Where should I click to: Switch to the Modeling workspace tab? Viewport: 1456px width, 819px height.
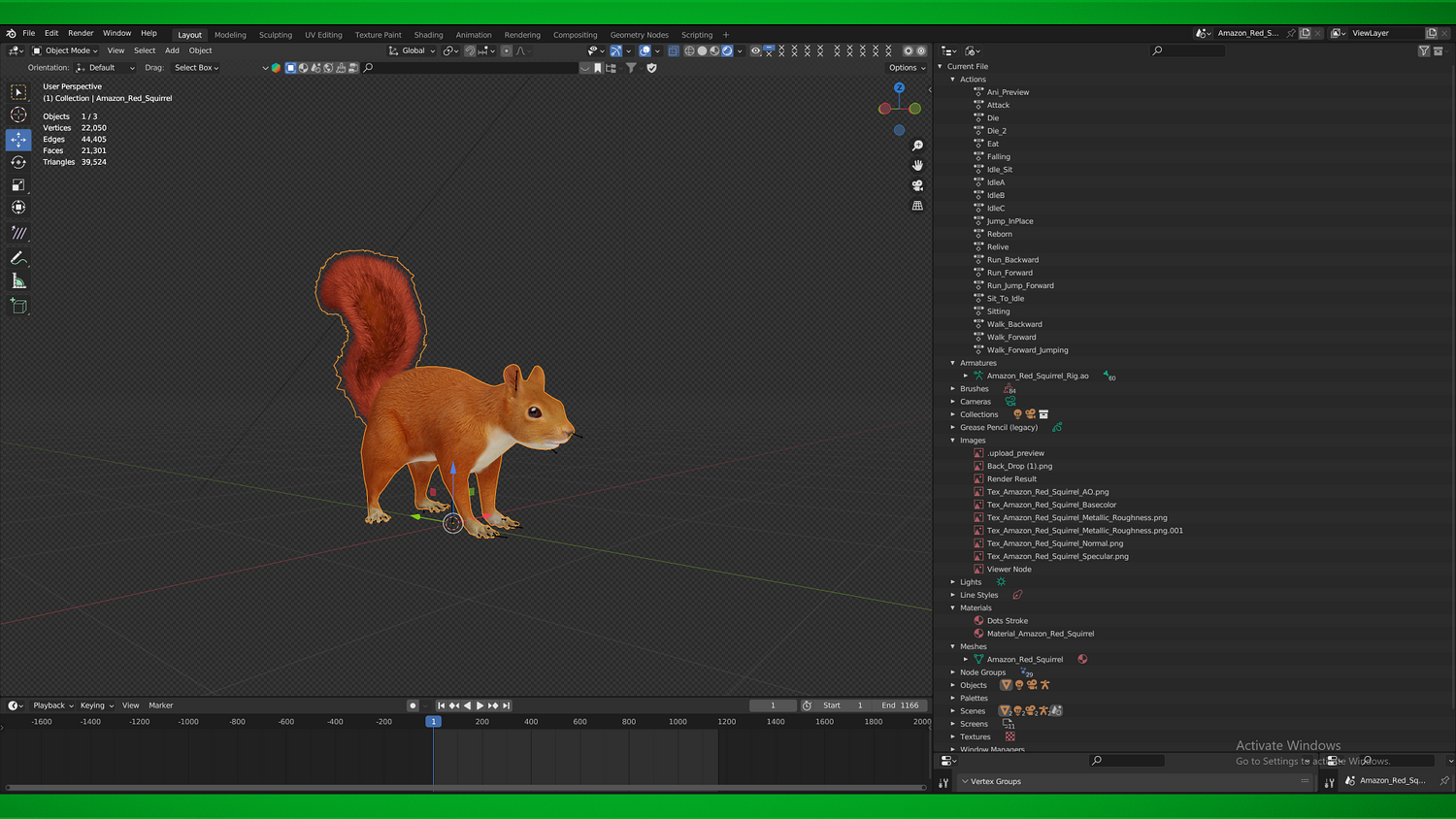tap(230, 35)
